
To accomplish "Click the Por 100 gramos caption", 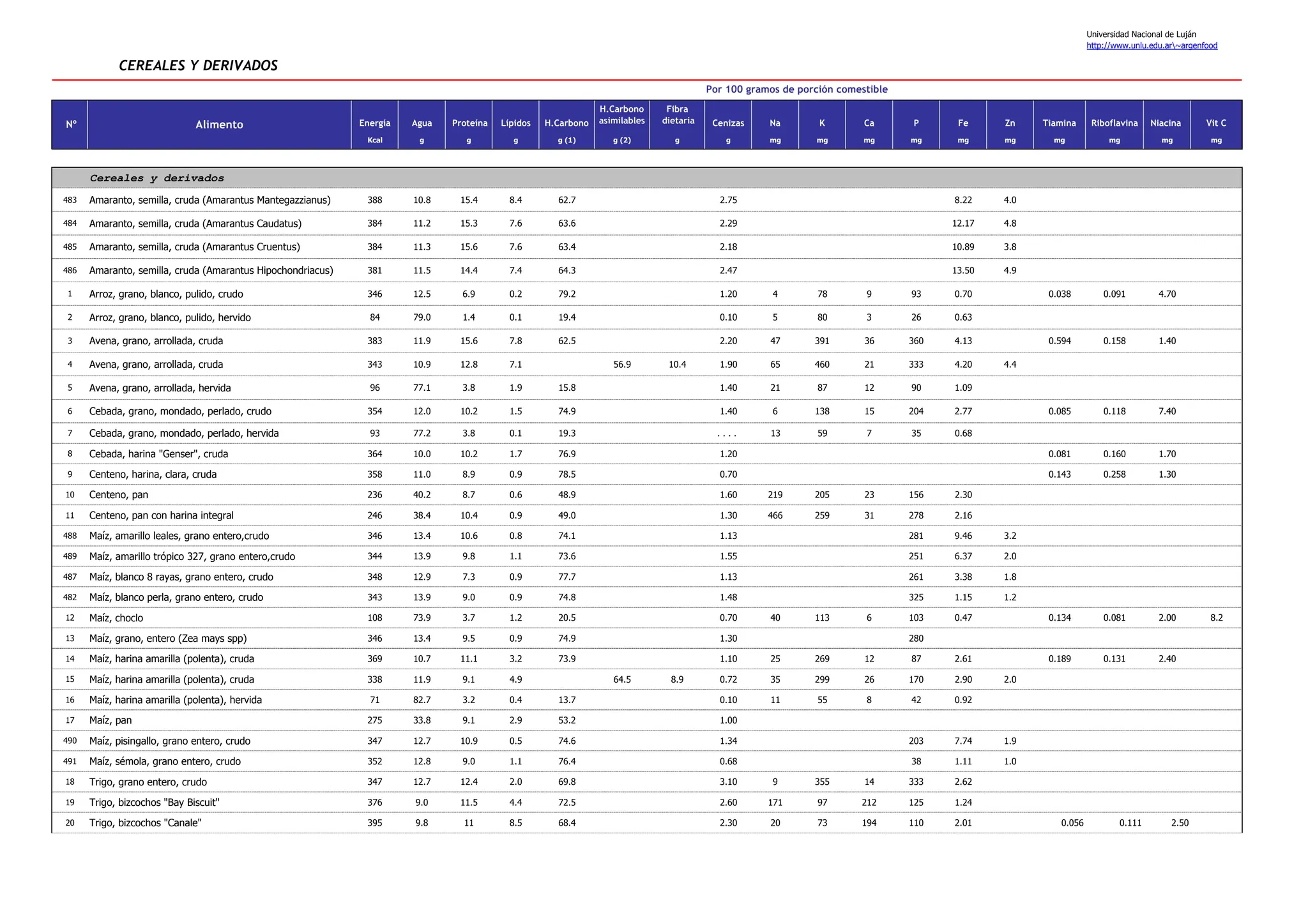I will click(796, 89).
